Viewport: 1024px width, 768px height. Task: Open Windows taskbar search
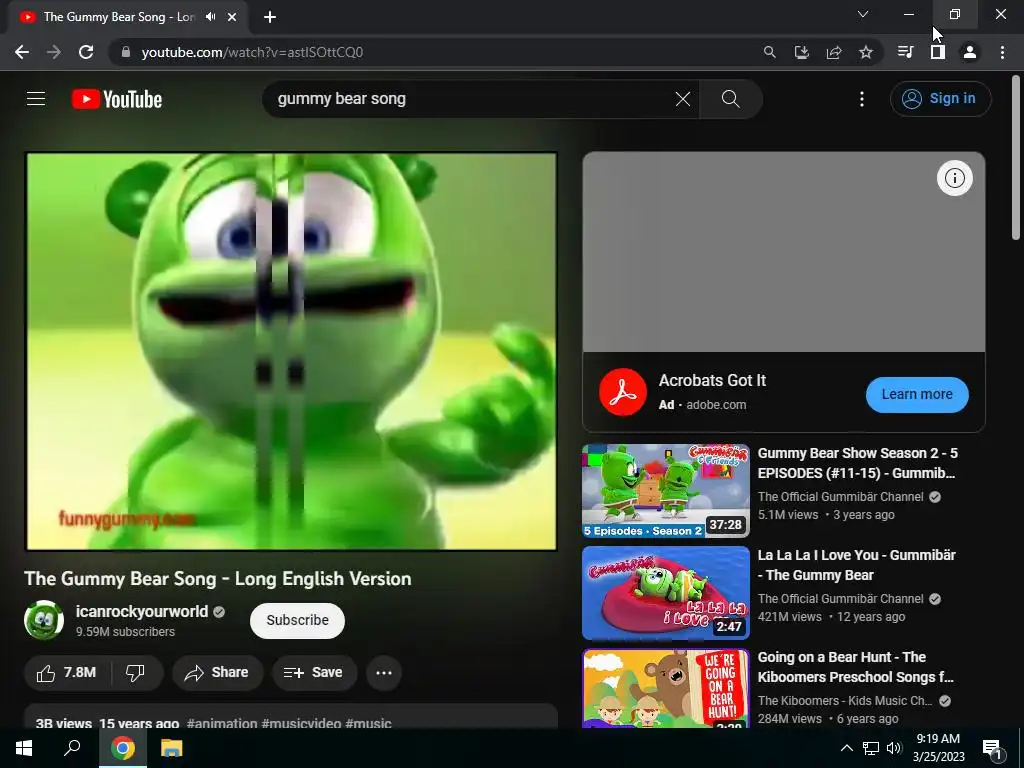72,748
